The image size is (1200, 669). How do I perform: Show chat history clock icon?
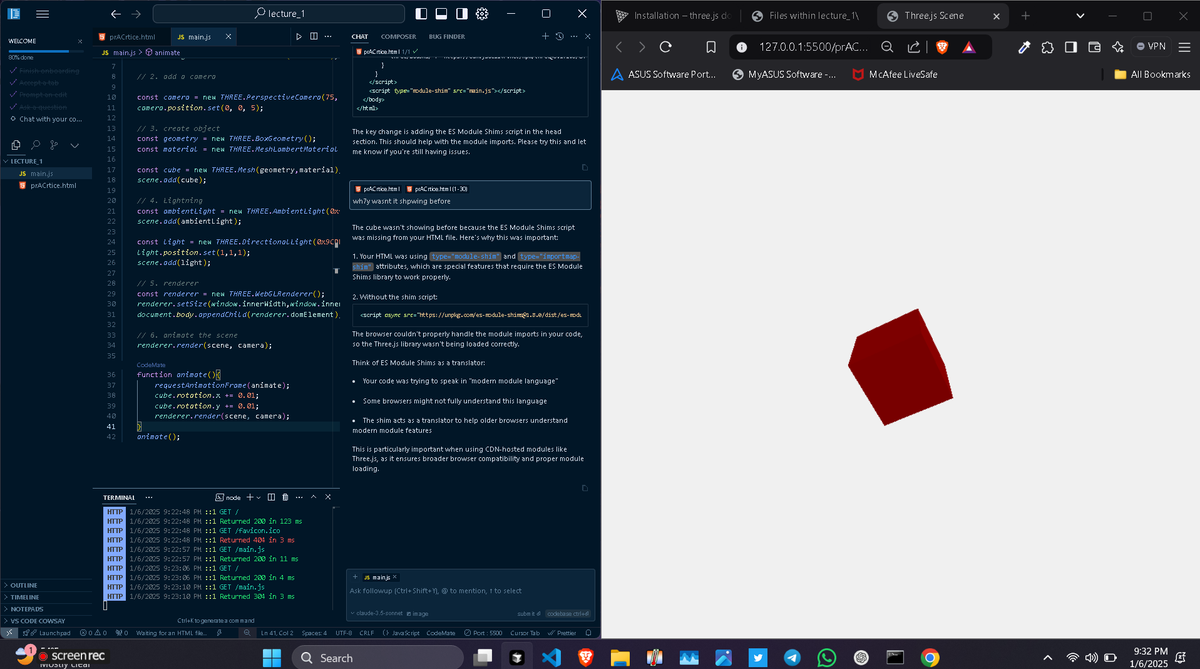coord(559,36)
